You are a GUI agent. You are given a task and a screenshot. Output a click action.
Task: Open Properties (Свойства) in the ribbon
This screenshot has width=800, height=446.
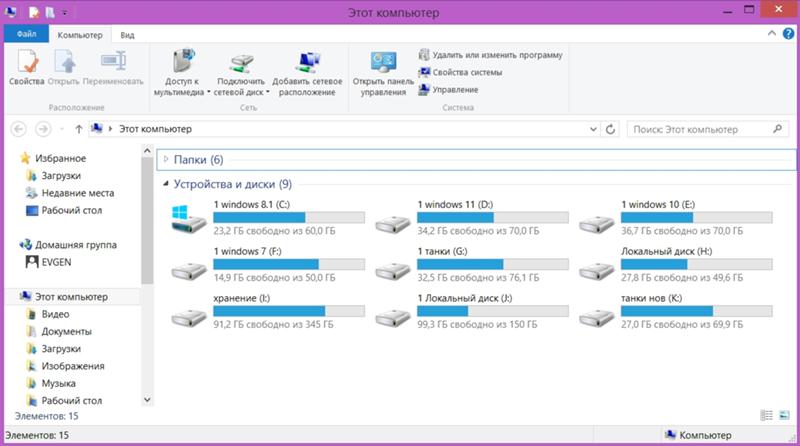[x=27, y=67]
